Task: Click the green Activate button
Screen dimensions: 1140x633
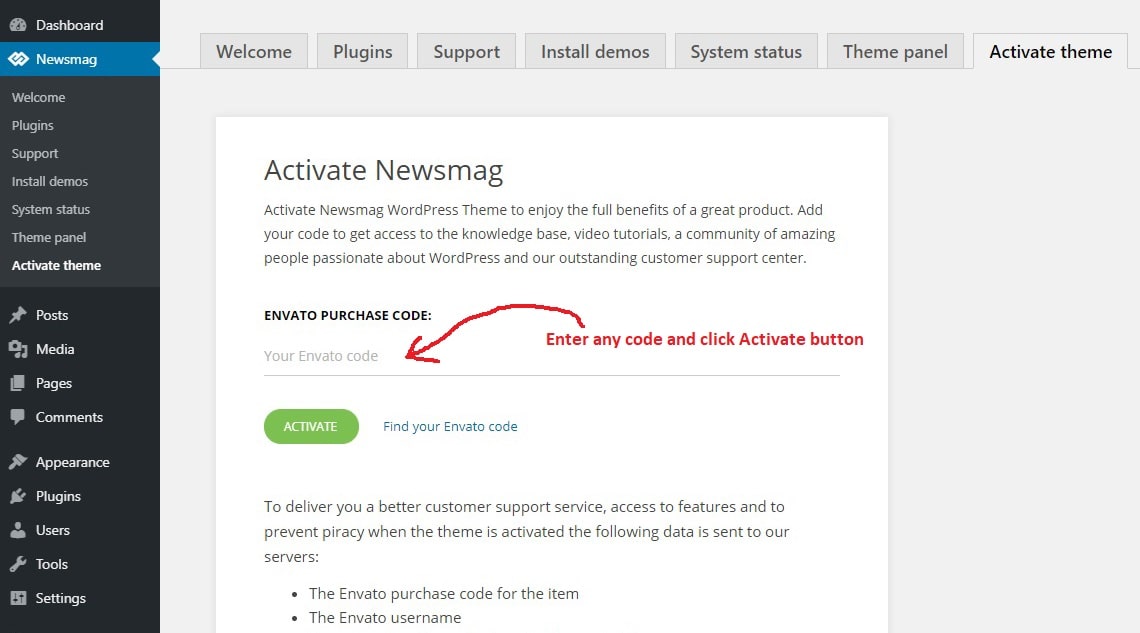Action: [311, 427]
